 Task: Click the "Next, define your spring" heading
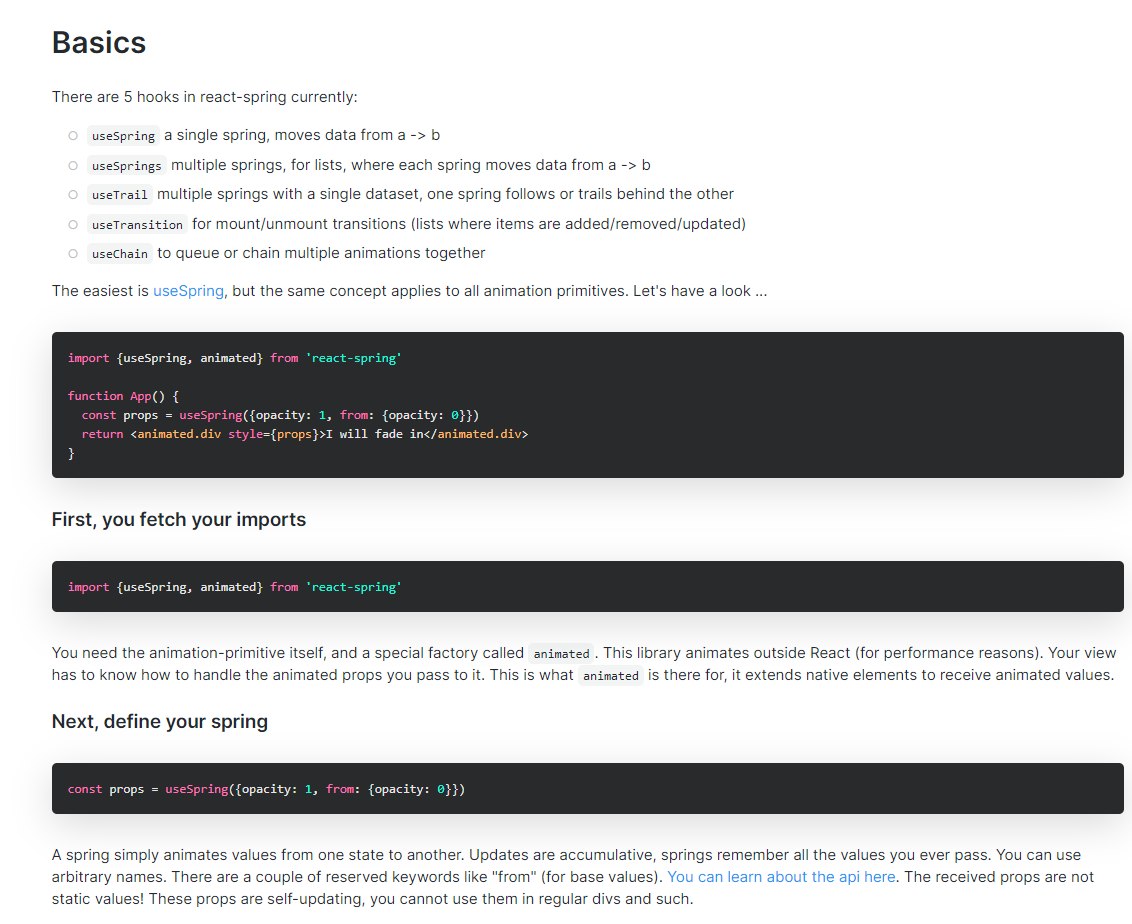160,721
